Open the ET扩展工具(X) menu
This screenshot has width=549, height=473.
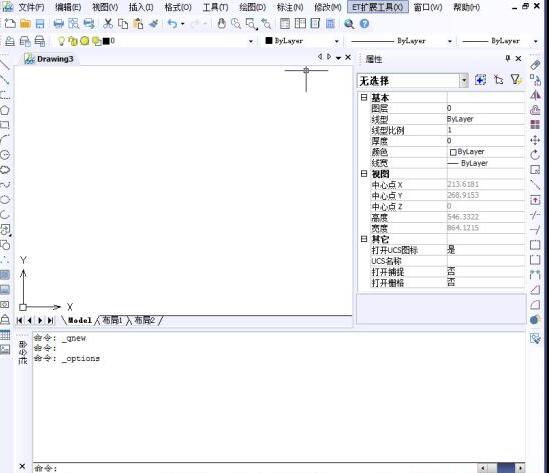pos(377,7)
